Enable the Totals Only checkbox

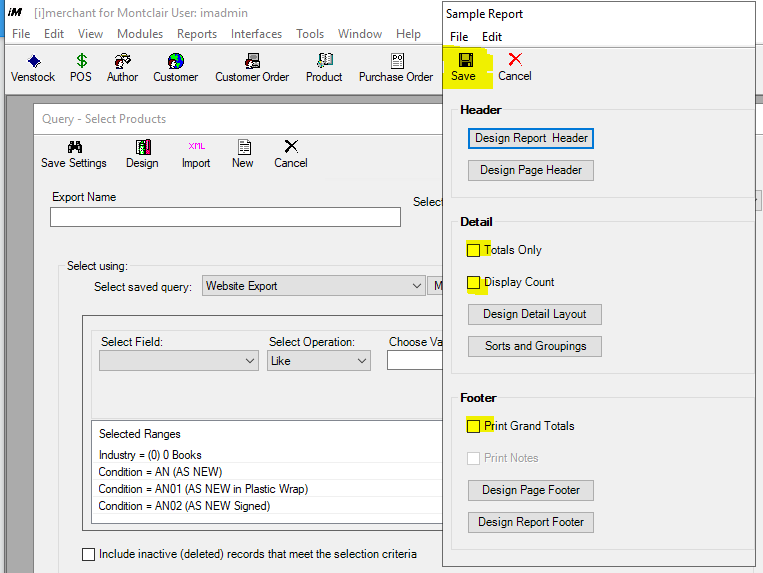(x=473, y=250)
